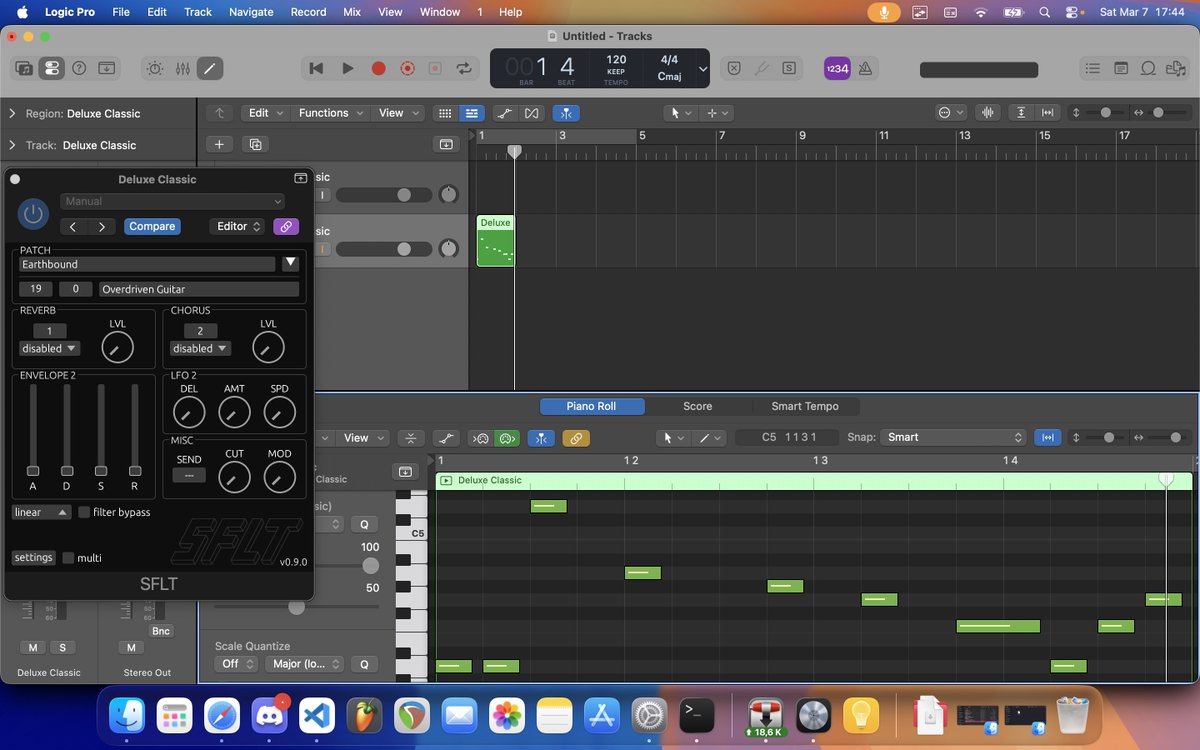Screen dimensions: 1200x750
Task: Toggle the waveform zoom icon in tracks area
Action: (989, 113)
